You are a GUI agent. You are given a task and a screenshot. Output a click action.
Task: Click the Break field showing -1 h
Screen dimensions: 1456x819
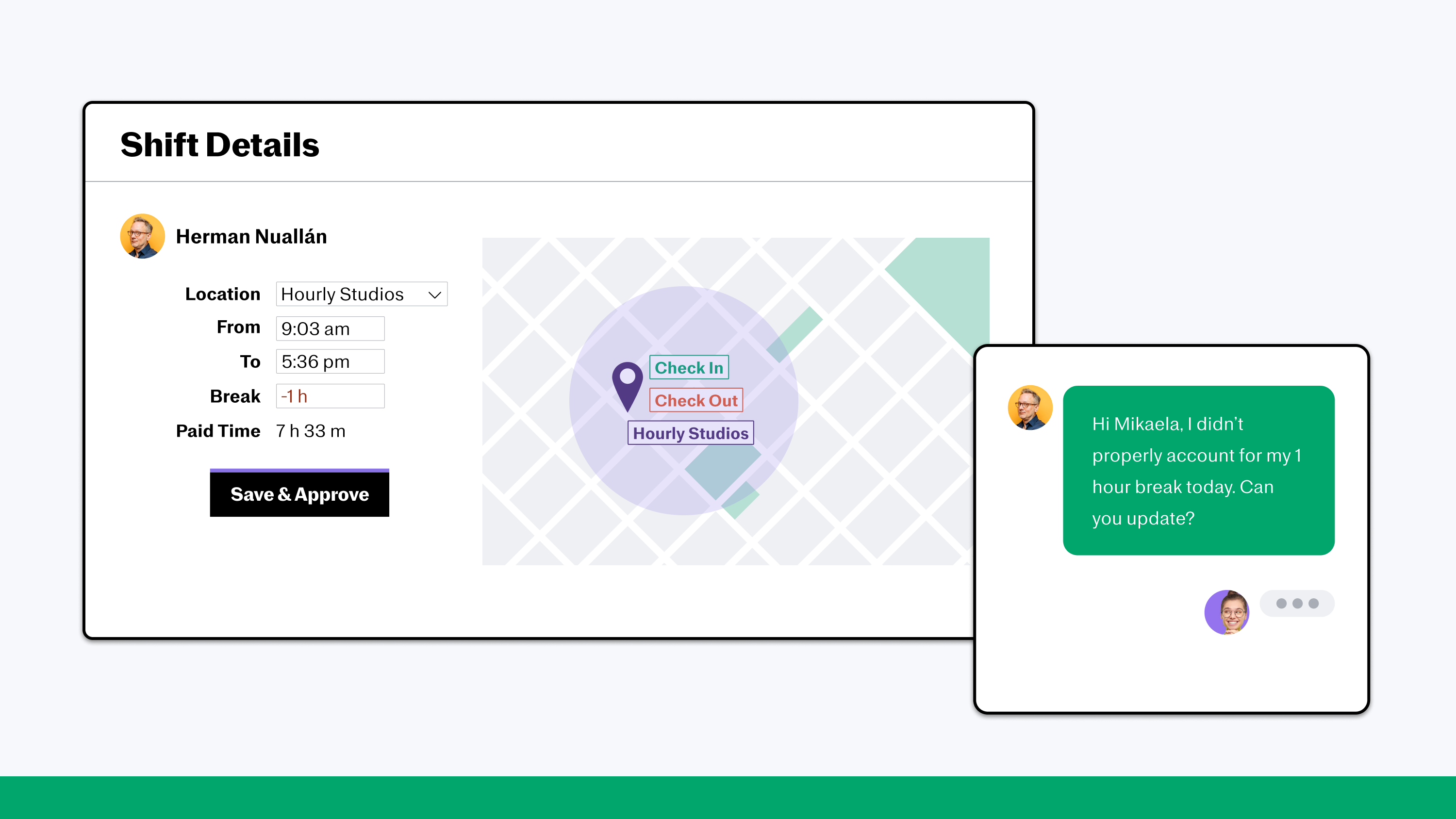coord(330,396)
